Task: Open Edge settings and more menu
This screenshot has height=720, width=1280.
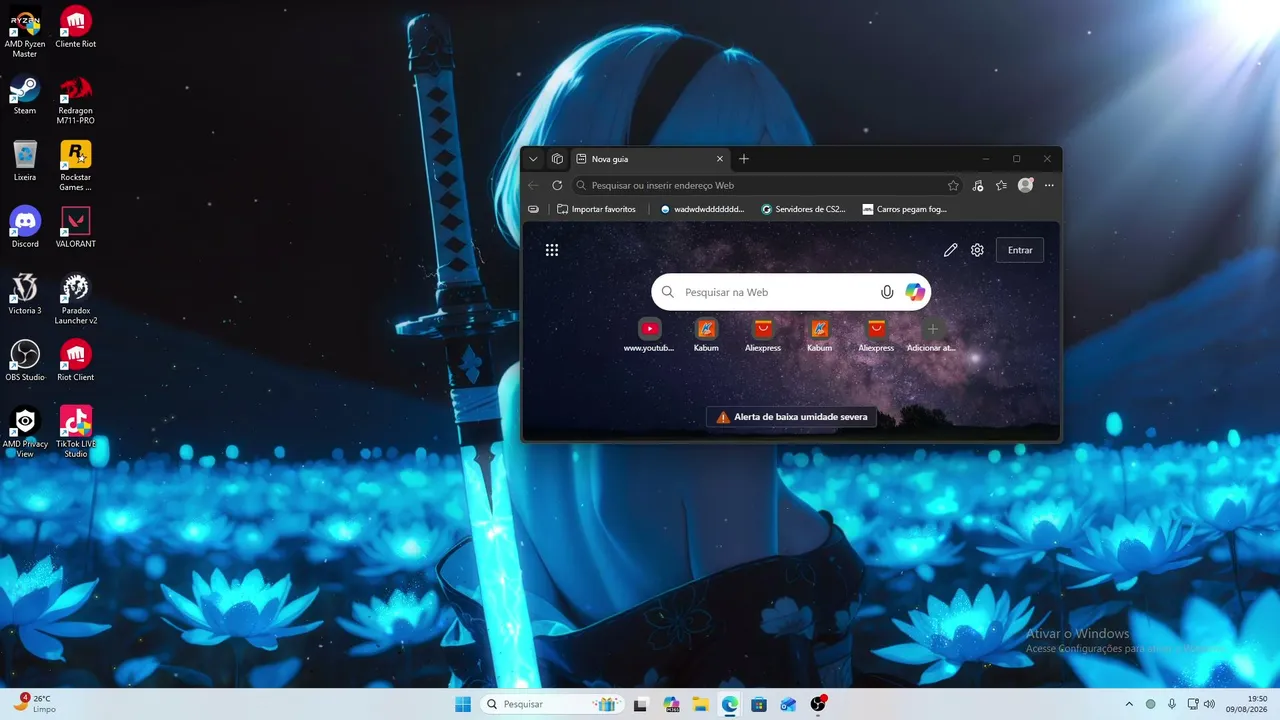Action: coord(1049,185)
